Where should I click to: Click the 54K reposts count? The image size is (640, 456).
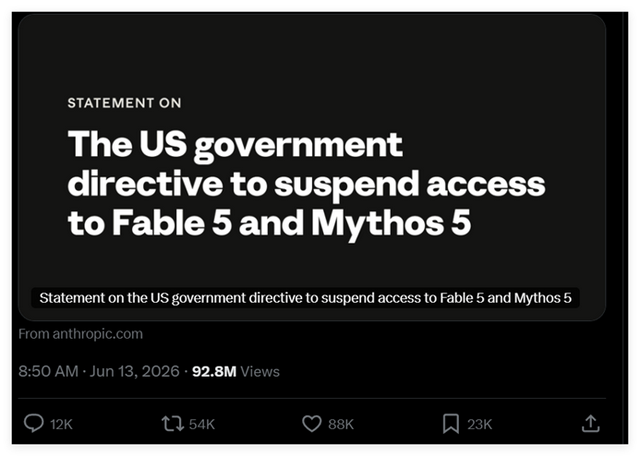click(202, 425)
